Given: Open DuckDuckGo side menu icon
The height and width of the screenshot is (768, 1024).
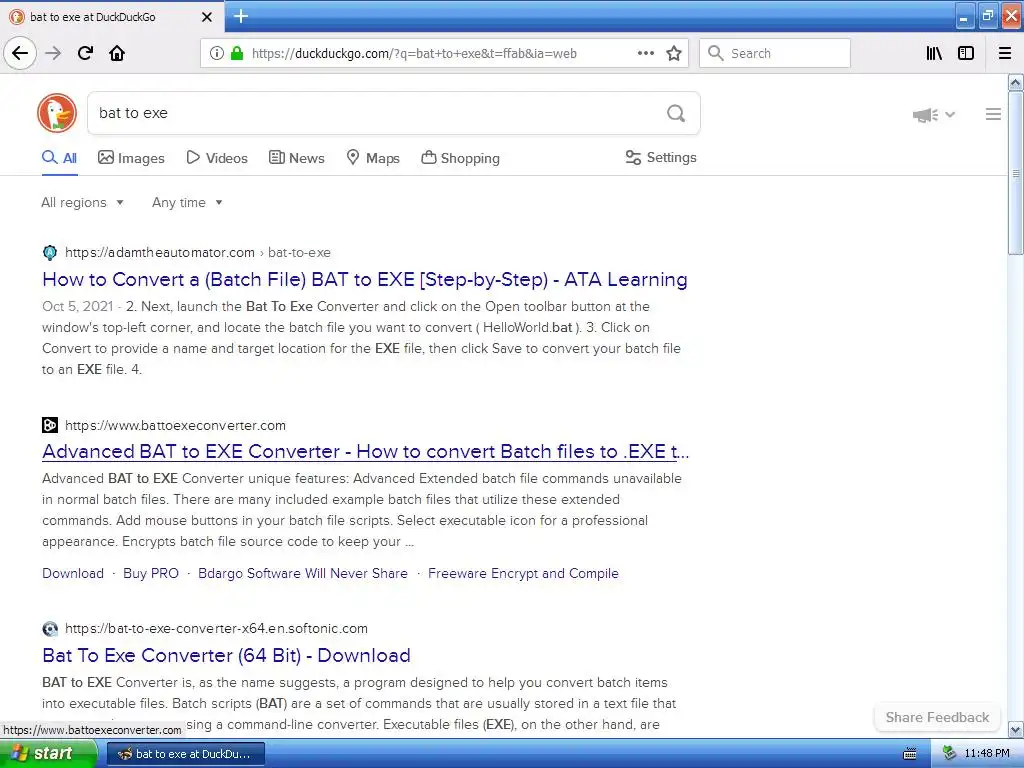Looking at the screenshot, I should pos(993,114).
